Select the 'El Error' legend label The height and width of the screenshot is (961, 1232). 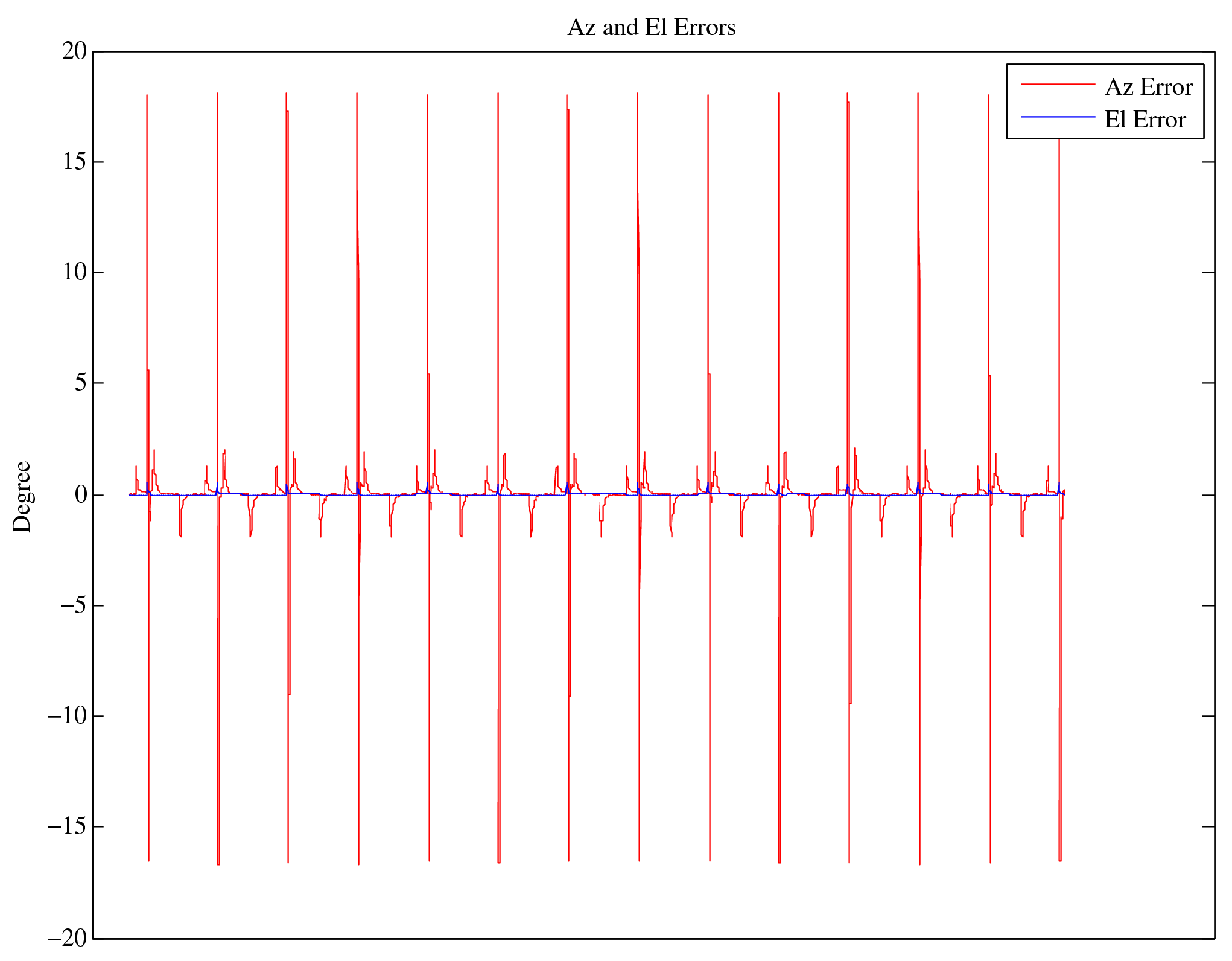coord(1145,120)
